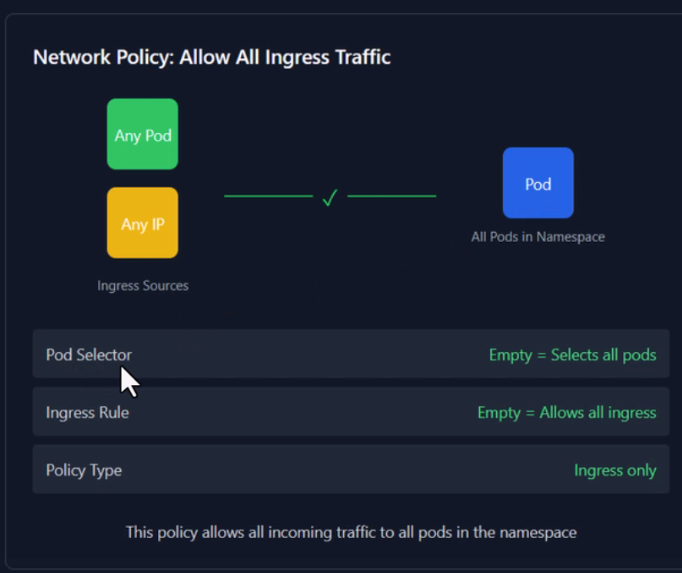Click the Network Policy title heading
Image resolution: width=682 pixels, height=573 pixels.
[x=211, y=57]
